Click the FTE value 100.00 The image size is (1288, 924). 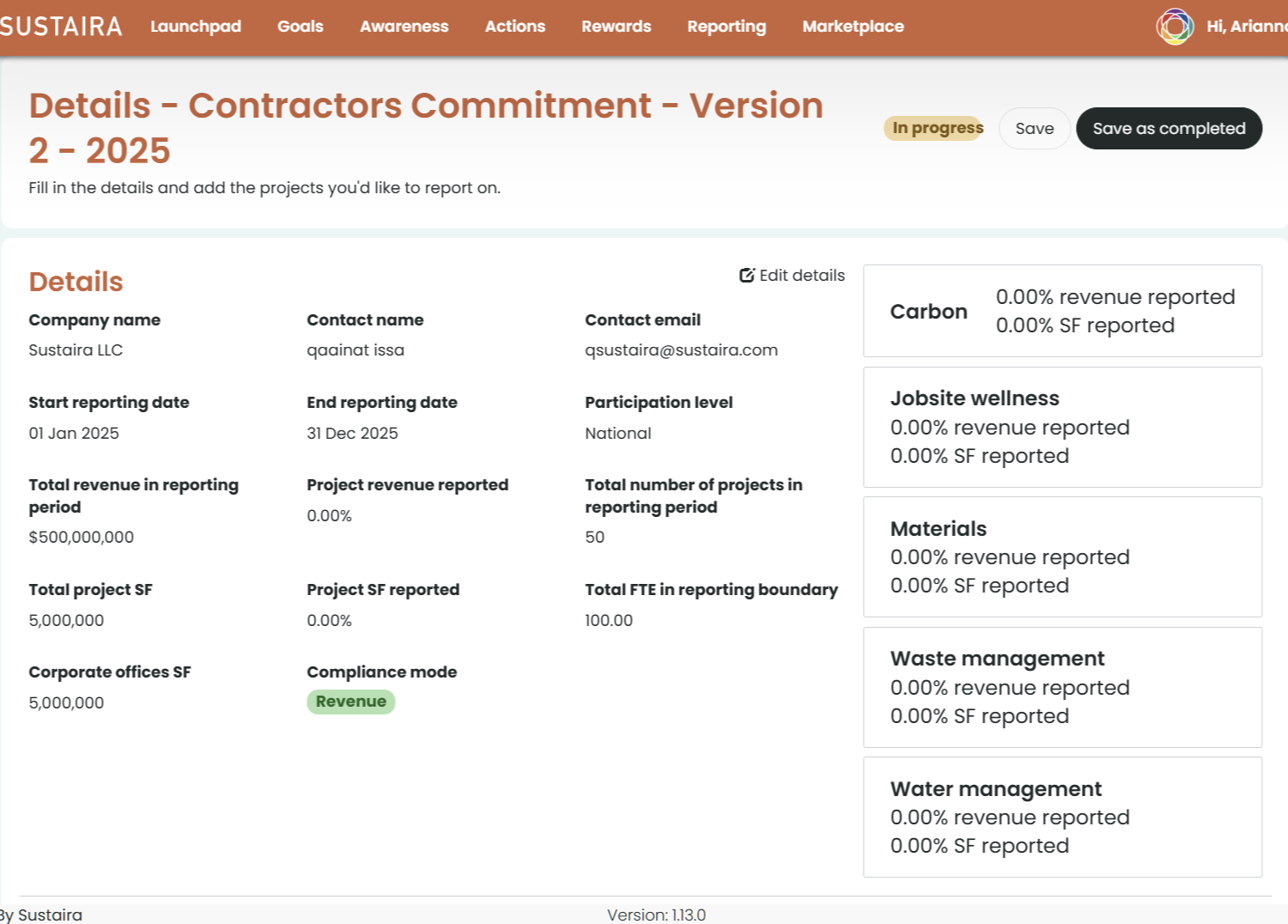point(609,620)
